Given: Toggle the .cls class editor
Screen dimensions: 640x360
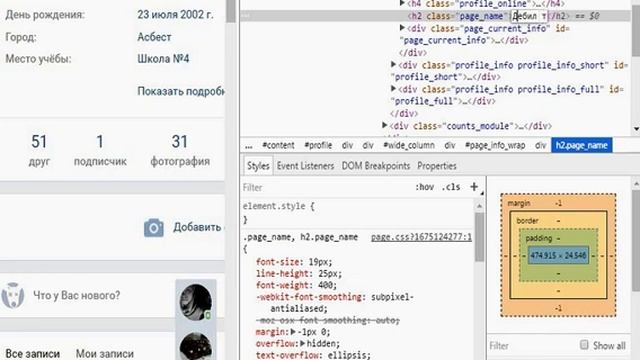Looking at the screenshot, I should pyautogui.click(x=451, y=187).
